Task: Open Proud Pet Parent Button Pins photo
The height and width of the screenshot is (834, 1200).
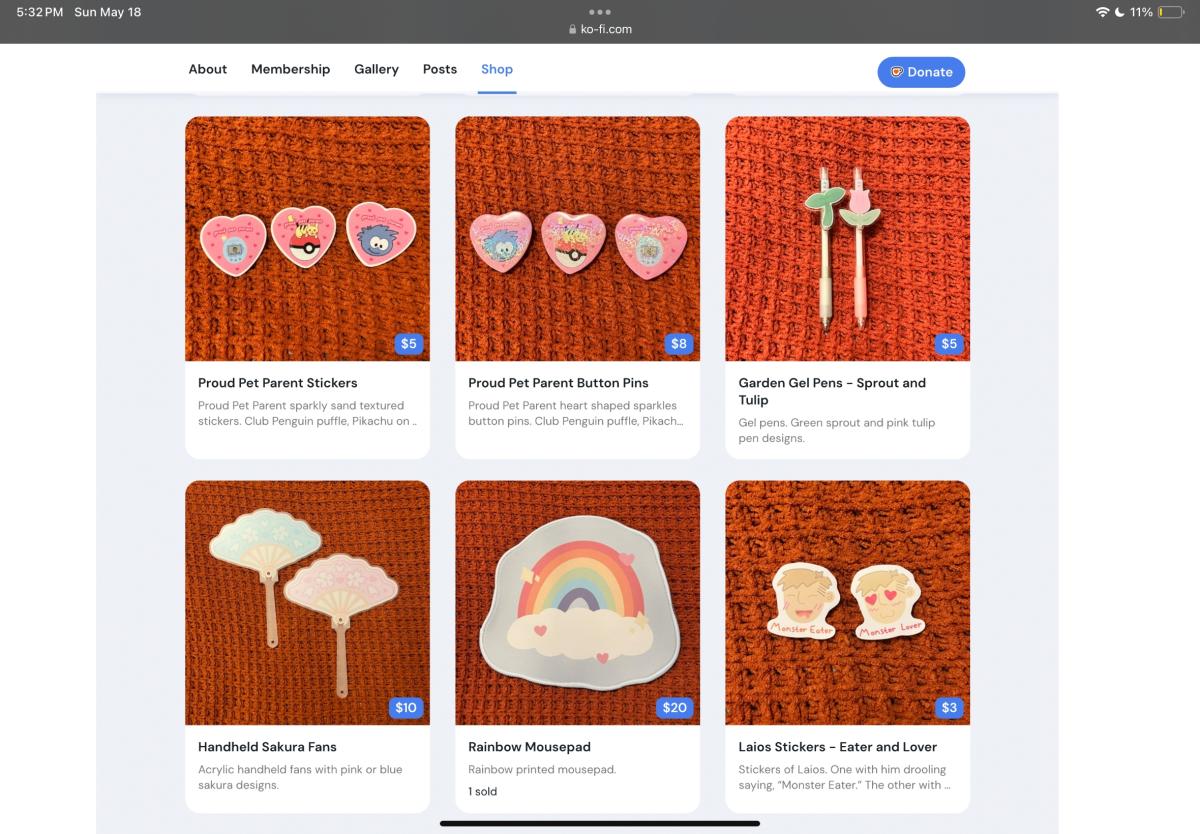Action: [x=578, y=239]
